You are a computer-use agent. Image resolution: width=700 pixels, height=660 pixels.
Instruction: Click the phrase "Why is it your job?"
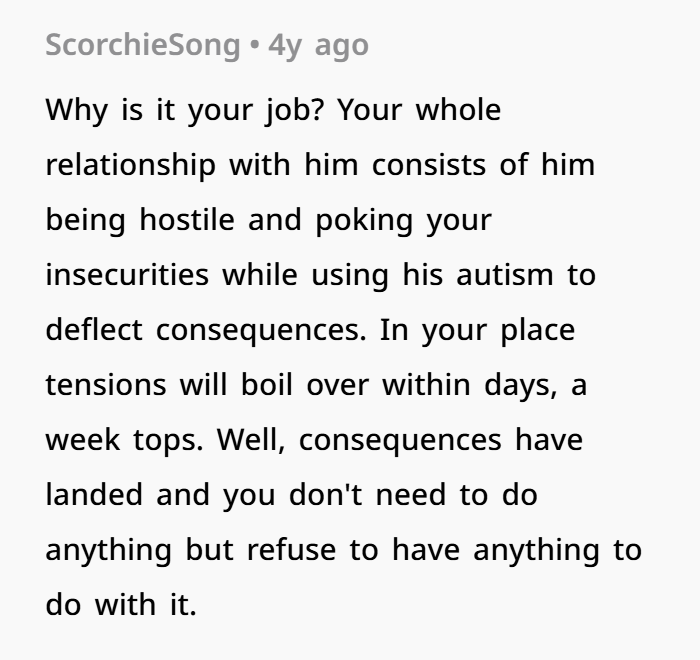pyautogui.click(x=183, y=110)
